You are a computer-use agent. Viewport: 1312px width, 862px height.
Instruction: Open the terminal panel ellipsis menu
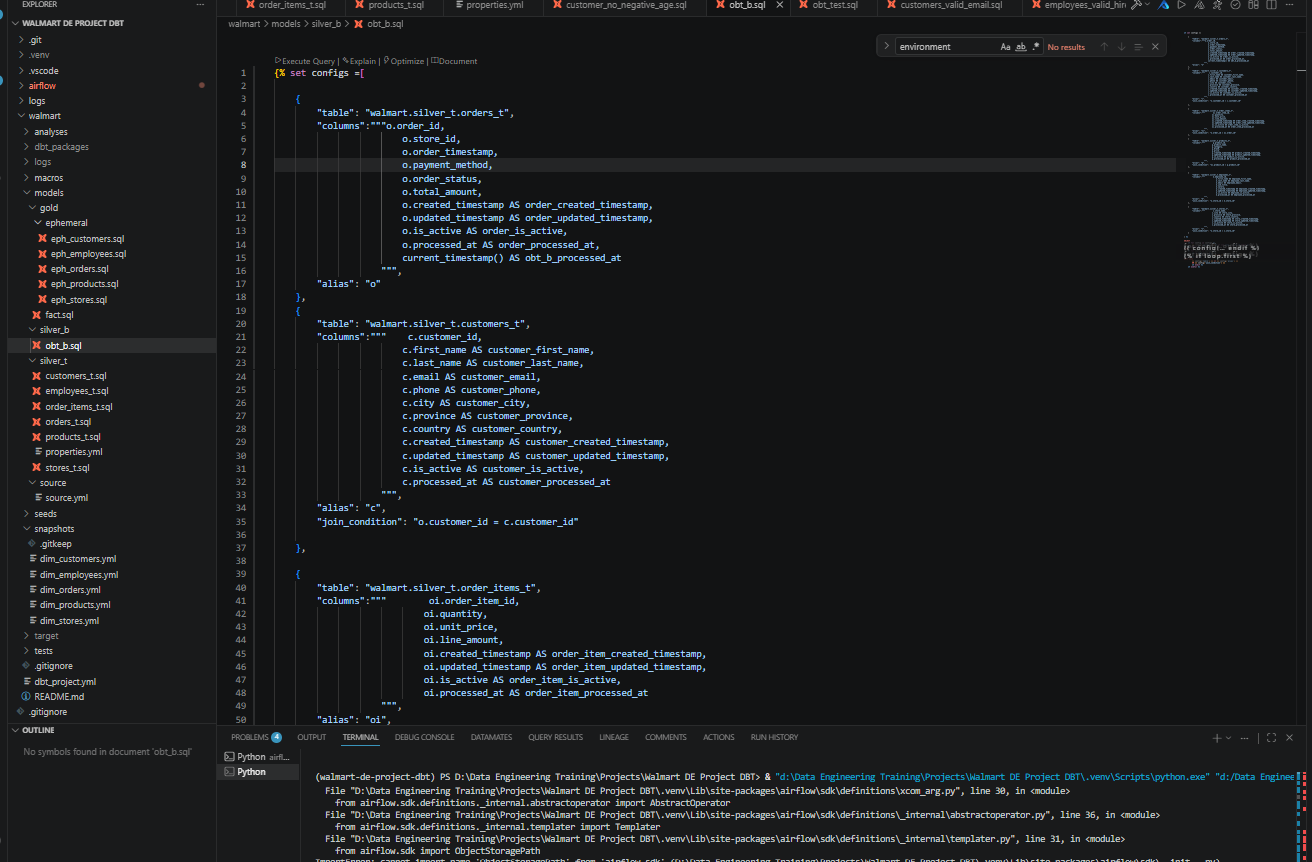coord(1246,737)
